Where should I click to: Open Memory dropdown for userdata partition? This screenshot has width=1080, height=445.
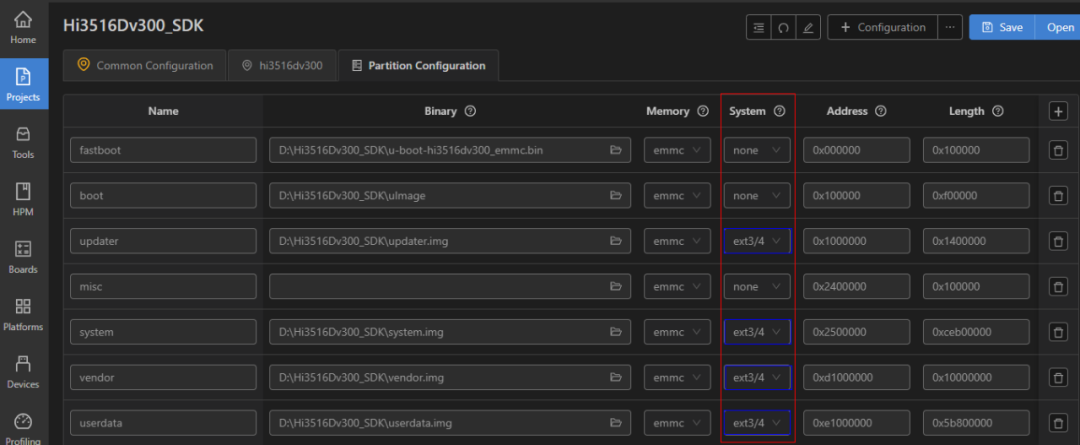(x=677, y=423)
